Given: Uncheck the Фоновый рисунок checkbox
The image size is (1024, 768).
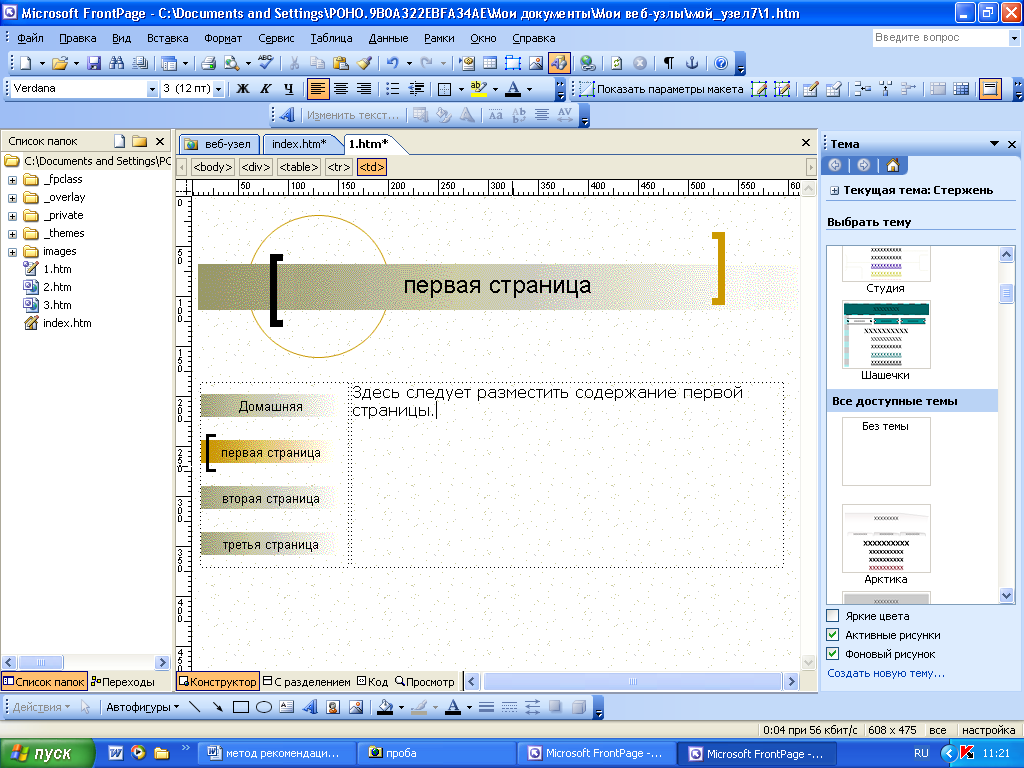Looking at the screenshot, I should (x=833, y=653).
